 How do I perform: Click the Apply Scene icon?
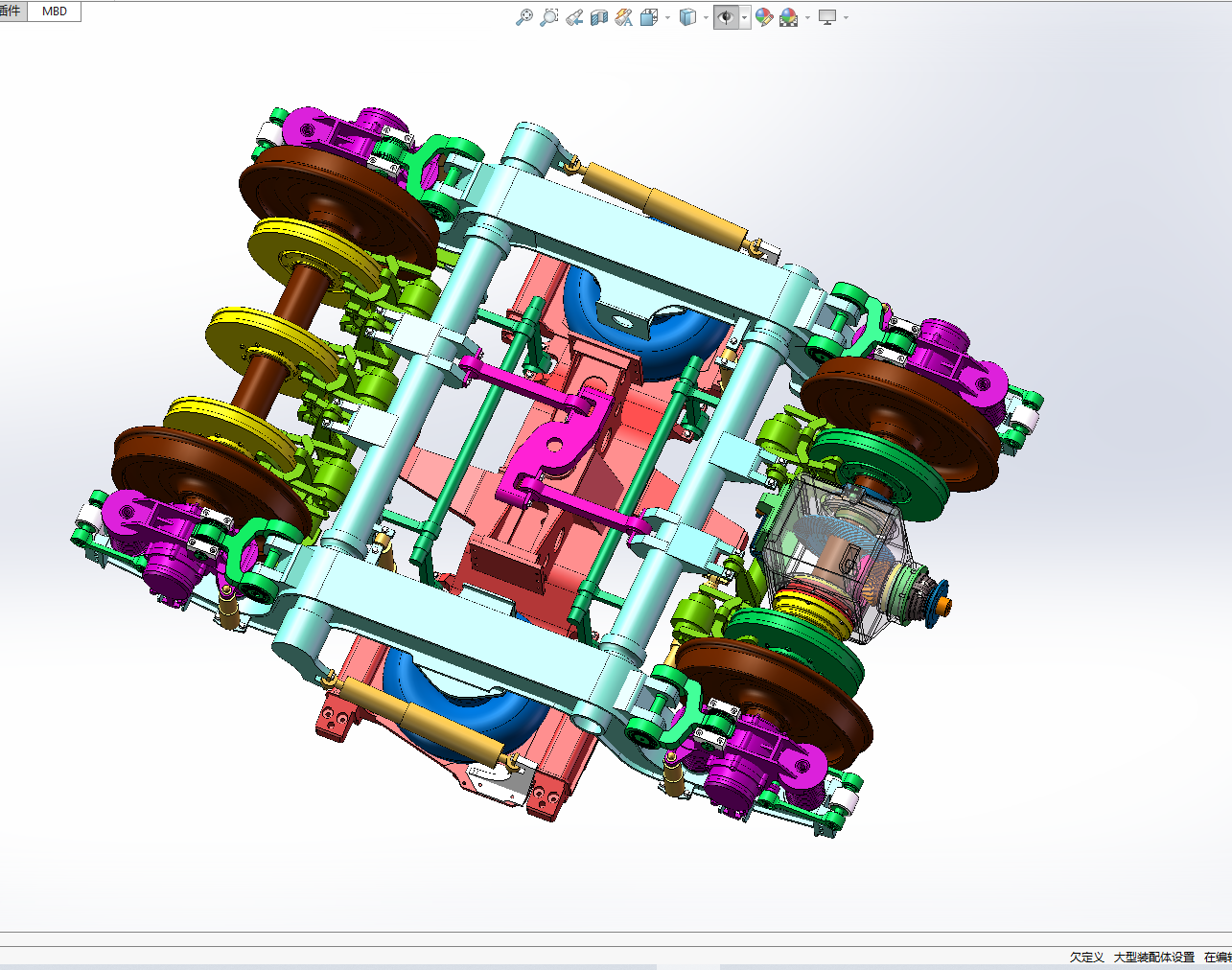coord(789,17)
